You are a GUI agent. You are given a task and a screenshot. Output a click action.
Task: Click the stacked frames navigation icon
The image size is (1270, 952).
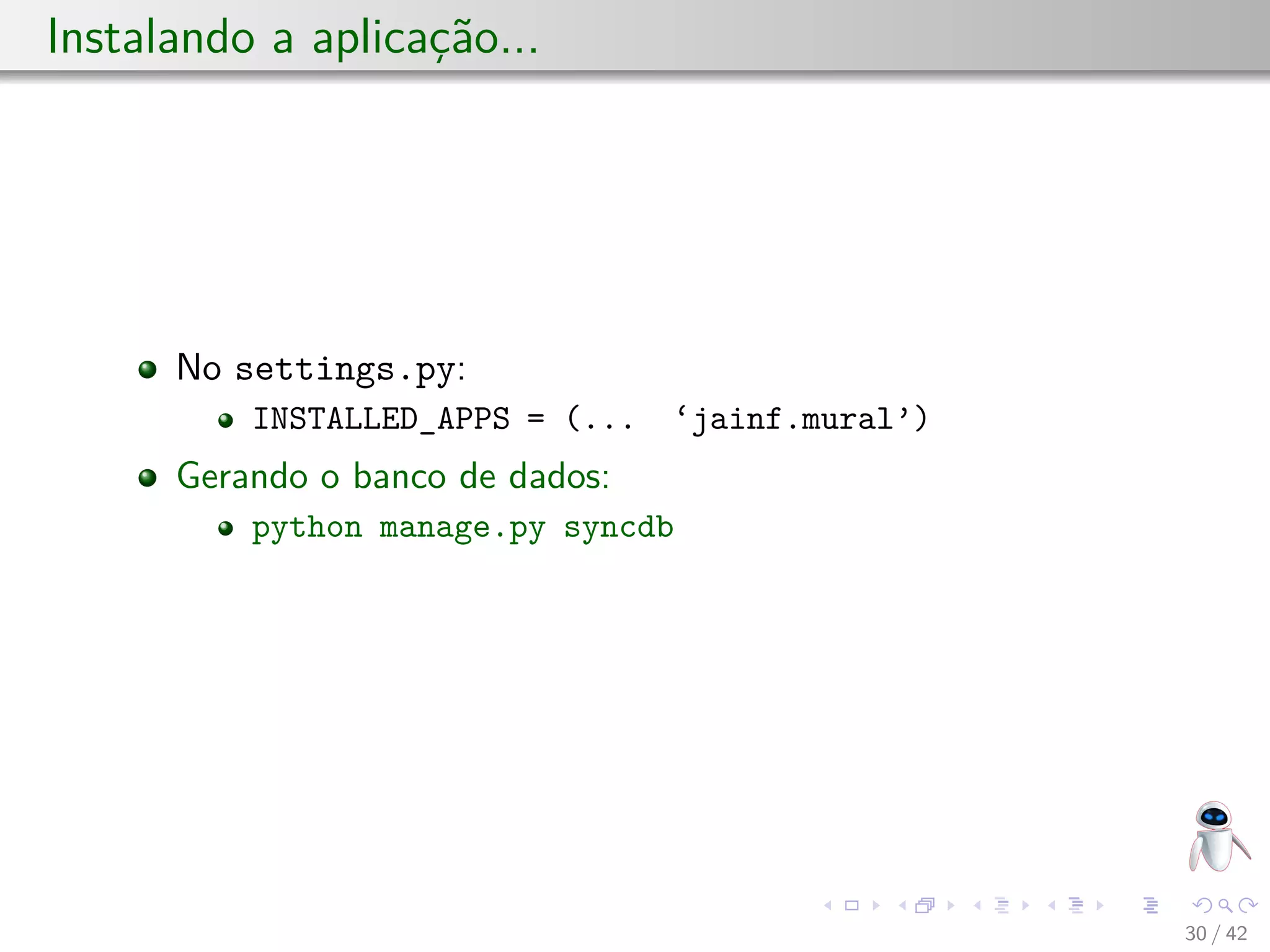tap(925, 906)
